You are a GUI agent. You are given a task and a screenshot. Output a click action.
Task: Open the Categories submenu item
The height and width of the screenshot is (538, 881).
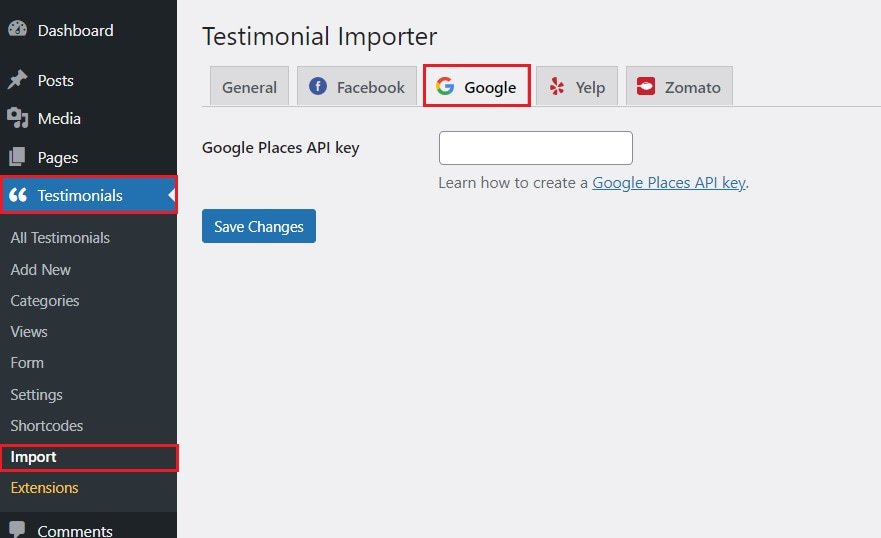pos(45,300)
